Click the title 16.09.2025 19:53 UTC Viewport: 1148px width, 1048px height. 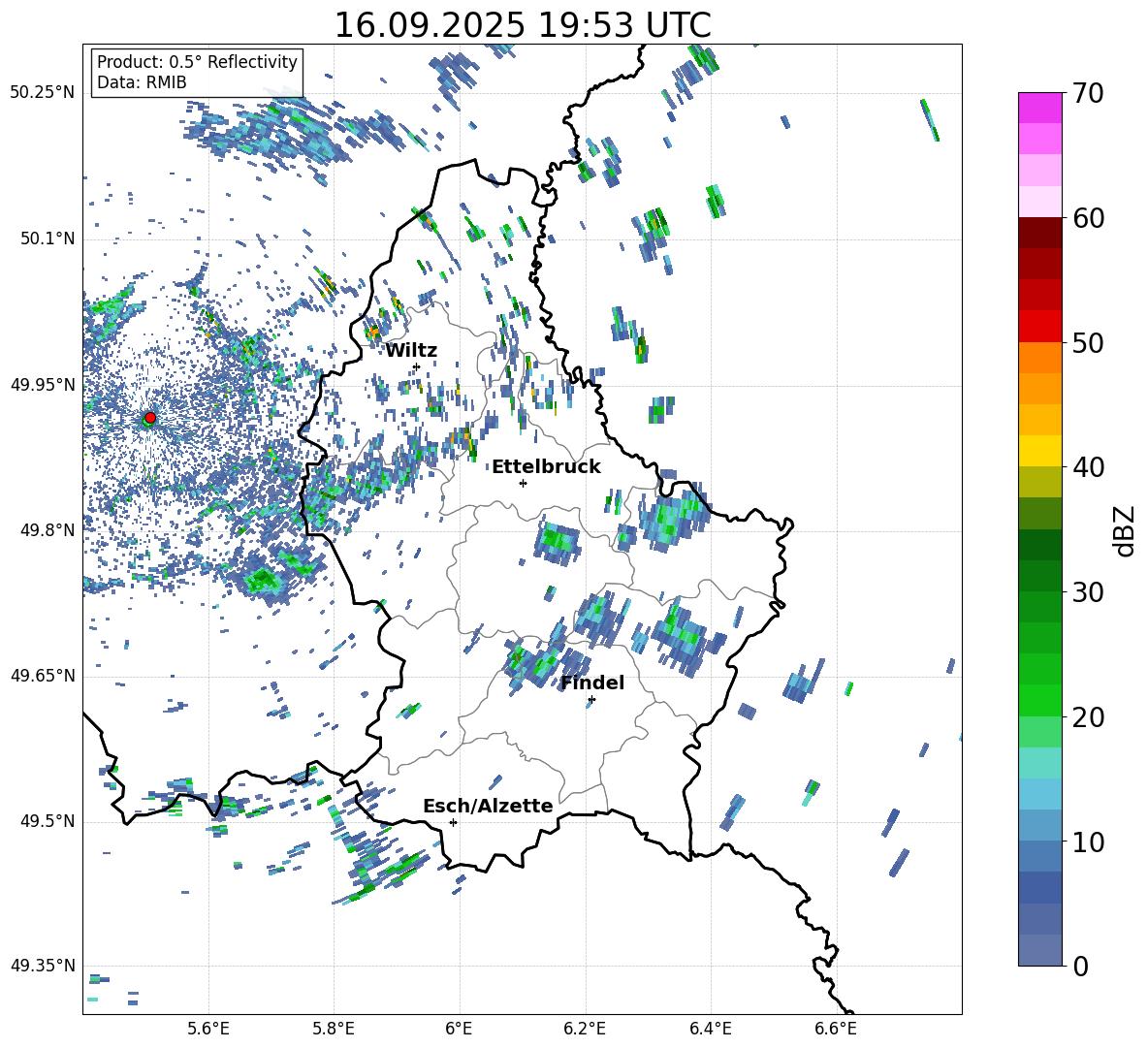point(523,25)
